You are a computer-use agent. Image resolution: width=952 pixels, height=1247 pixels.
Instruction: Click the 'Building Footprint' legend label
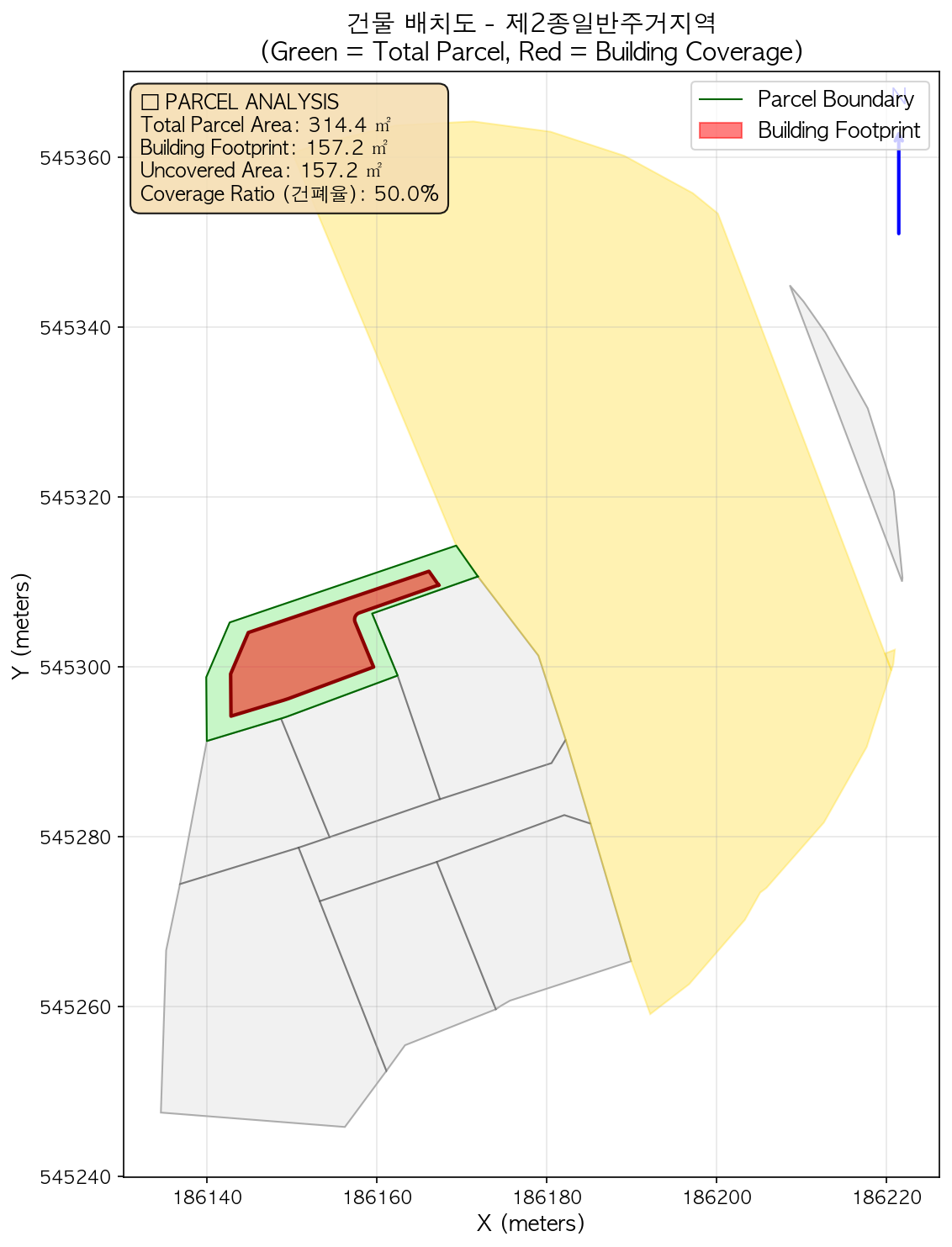(838, 130)
